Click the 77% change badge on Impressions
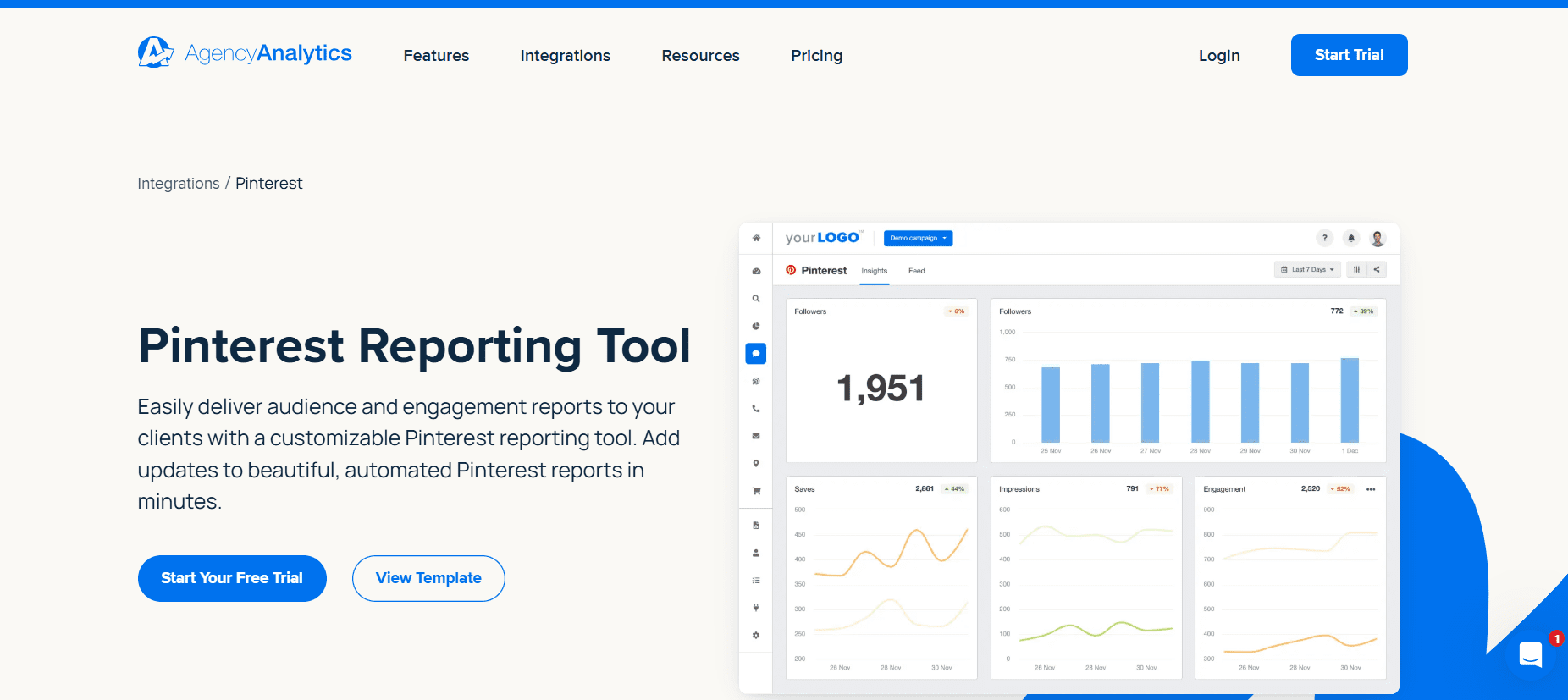Image resolution: width=1568 pixels, height=700 pixels. pos(1159,489)
